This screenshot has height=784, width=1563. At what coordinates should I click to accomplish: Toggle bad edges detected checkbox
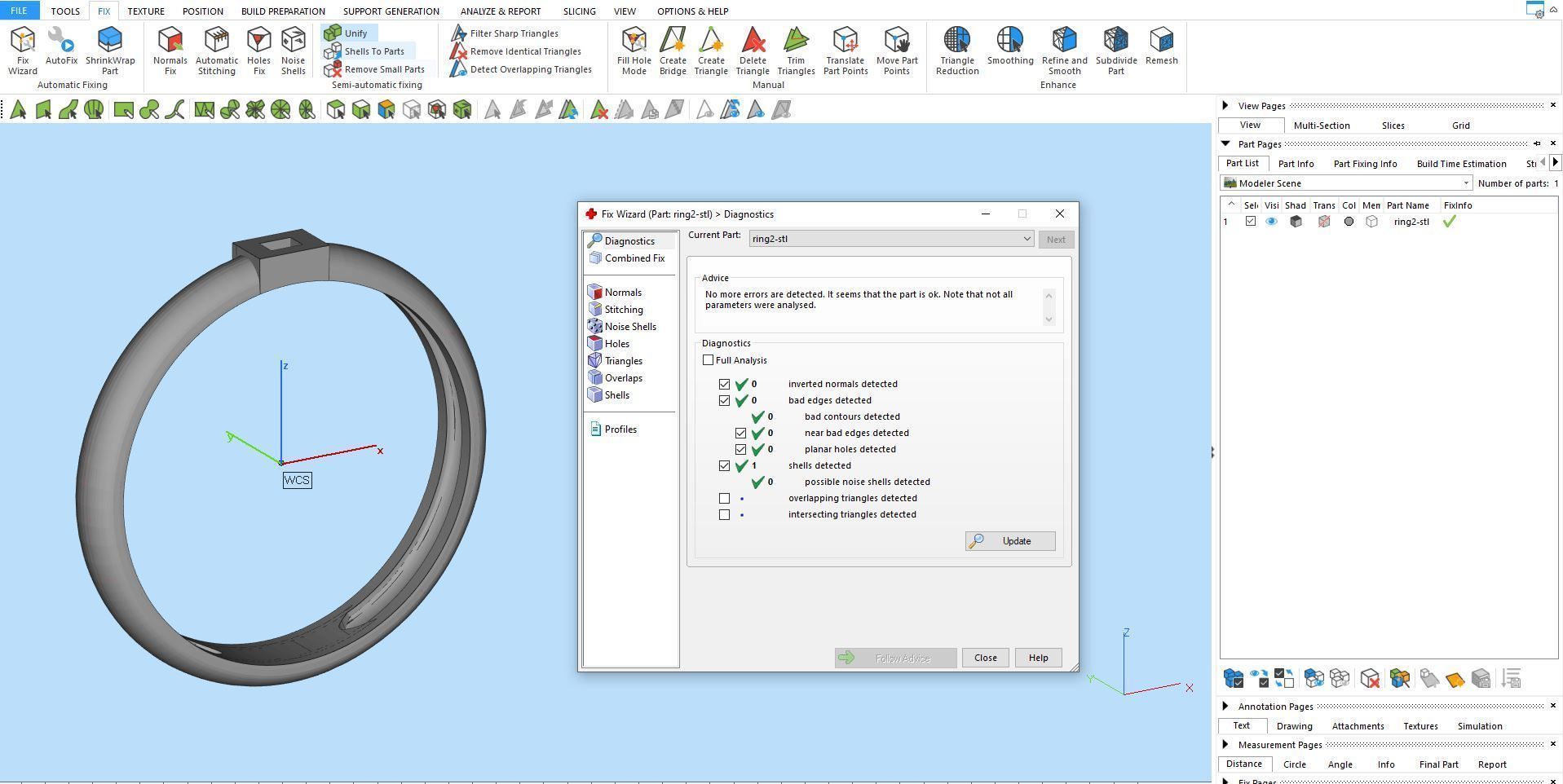click(x=724, y=400)
